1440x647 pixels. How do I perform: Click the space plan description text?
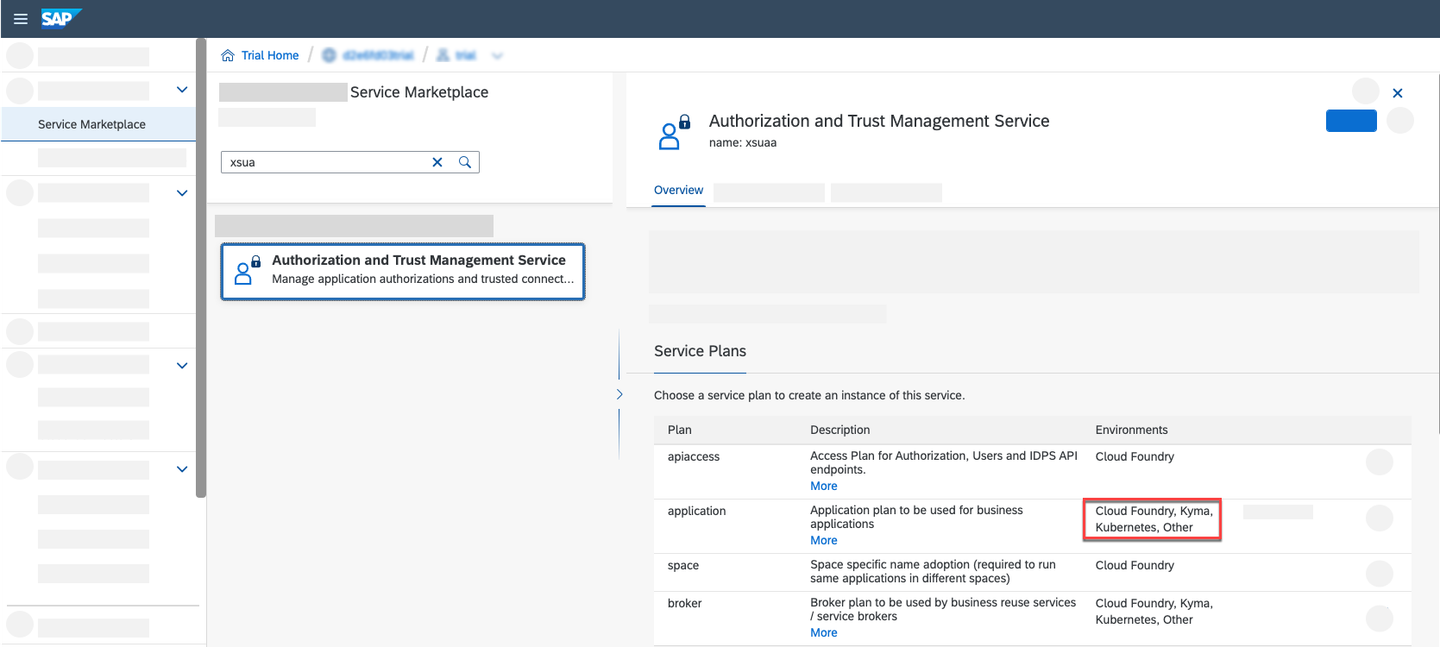click(933, 572)
